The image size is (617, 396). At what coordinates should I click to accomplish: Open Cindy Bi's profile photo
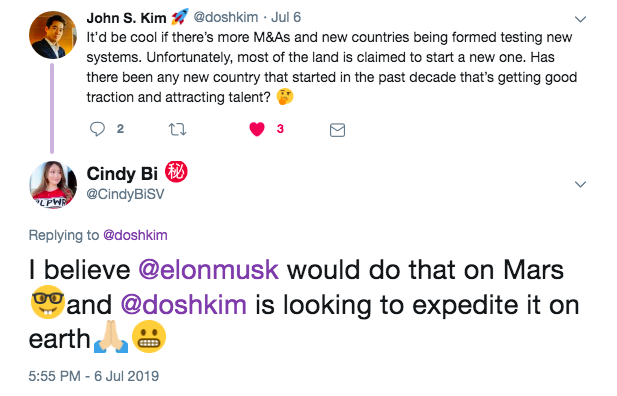[53, 184]
